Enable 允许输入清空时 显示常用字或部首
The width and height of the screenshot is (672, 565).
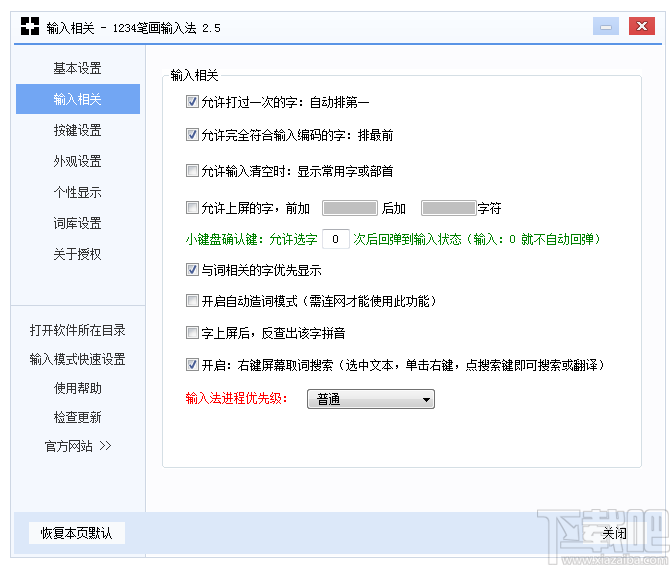coord(192,171)
